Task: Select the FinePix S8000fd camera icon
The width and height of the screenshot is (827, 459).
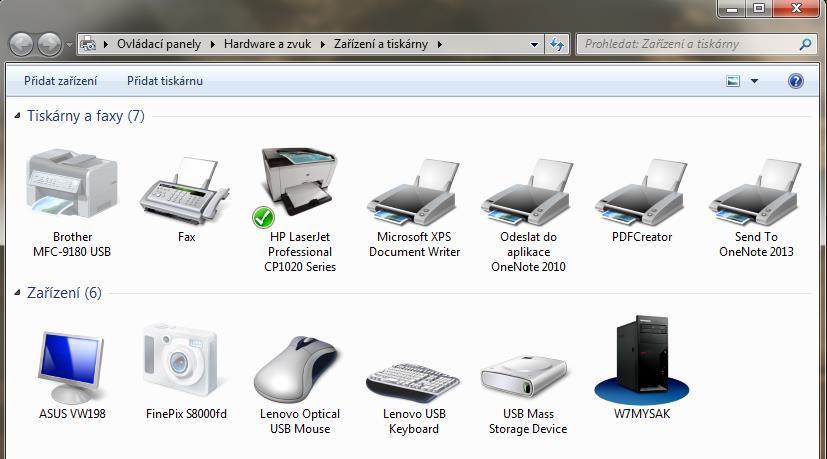Action: pos(180,360)
